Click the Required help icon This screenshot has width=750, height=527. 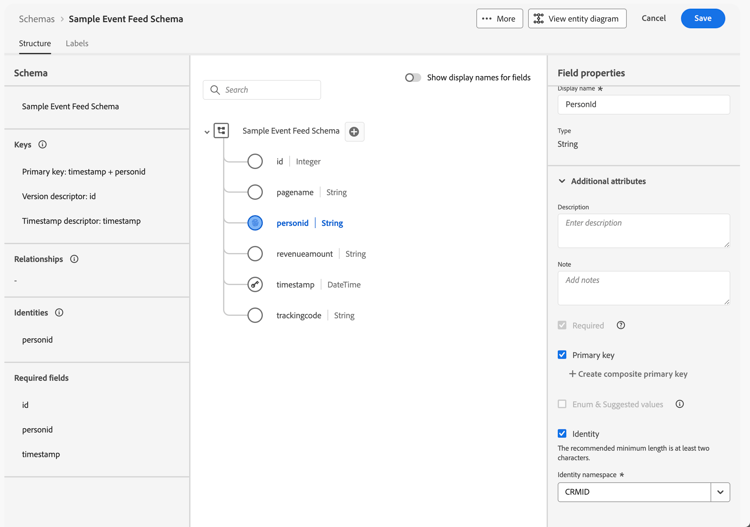pos(621,325)
